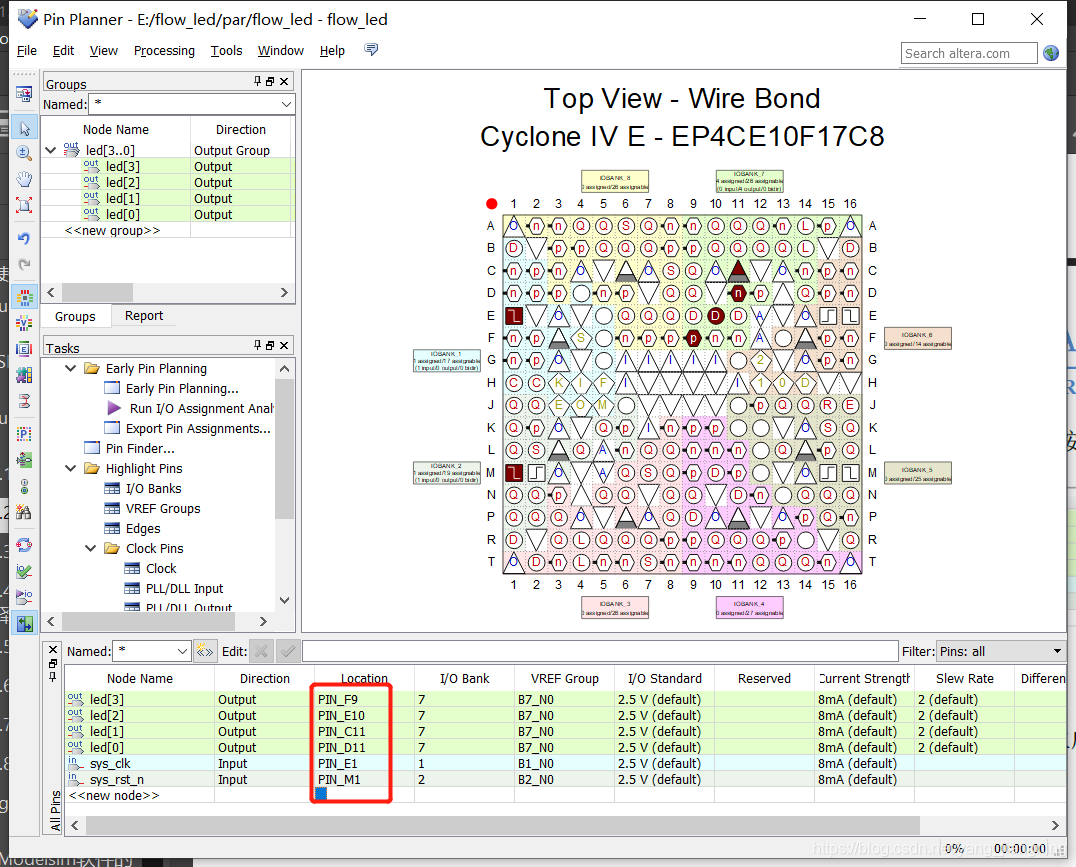Open the All Pins 'Named' dropdown

[182, 651]
